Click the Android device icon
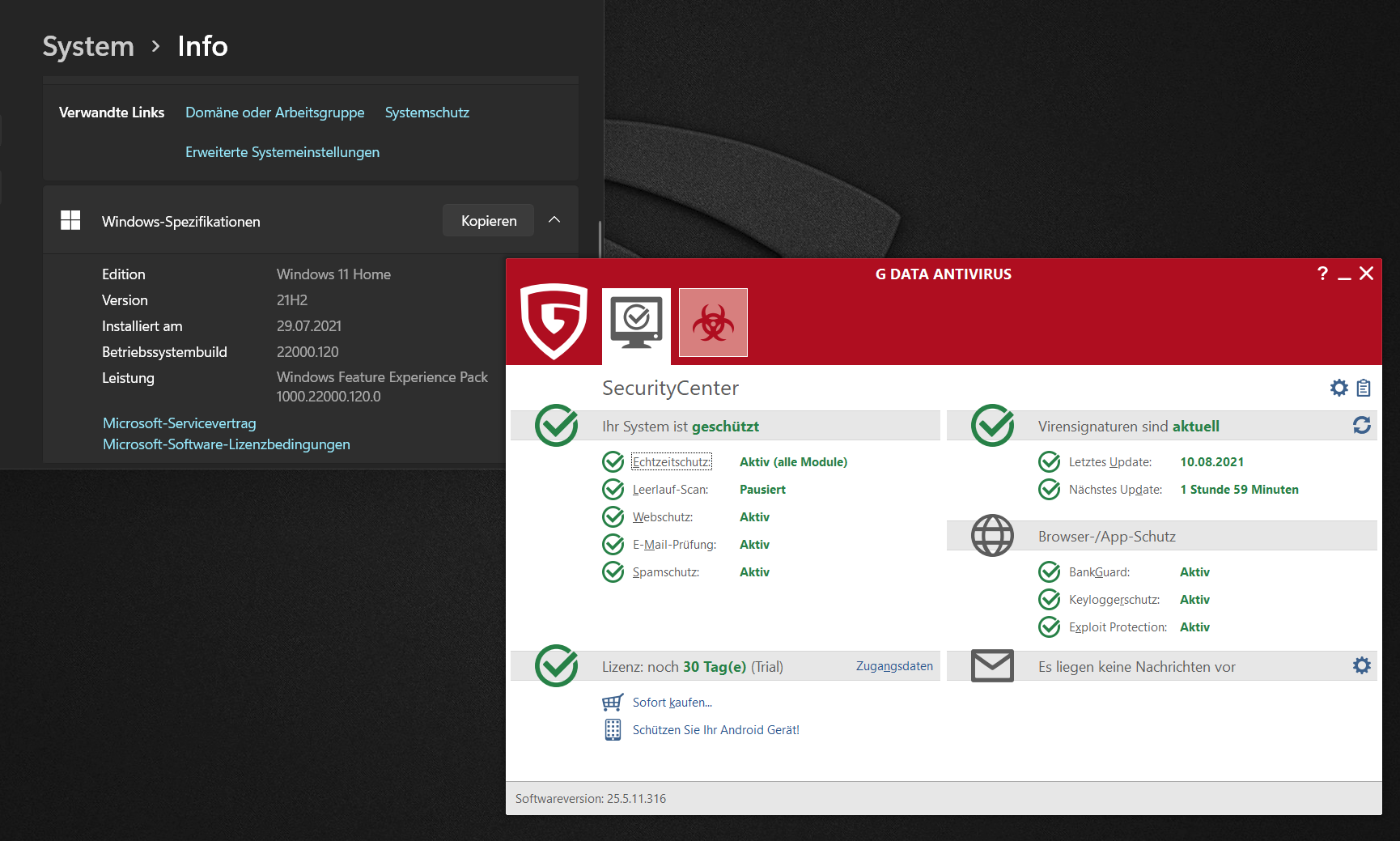Image resolution: width=1400 pixels, height=841 pixels. click(x=613, y=729)
